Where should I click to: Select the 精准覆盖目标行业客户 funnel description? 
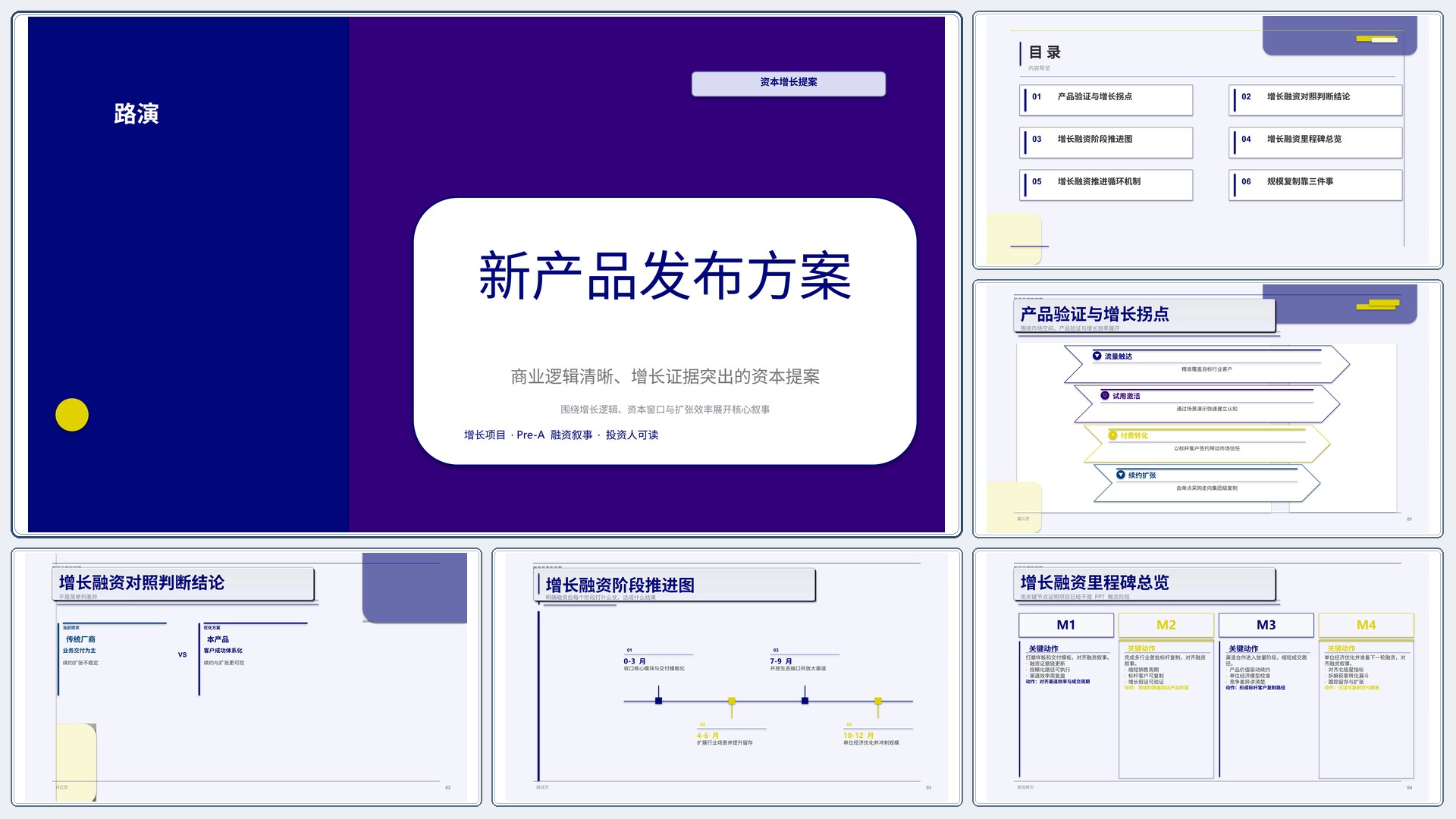pos(1207,369)
